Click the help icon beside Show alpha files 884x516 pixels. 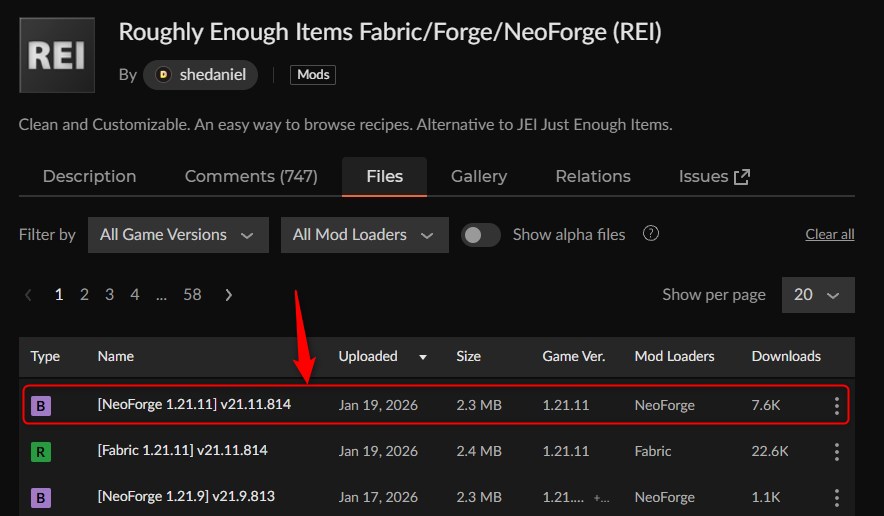[651, 234]
